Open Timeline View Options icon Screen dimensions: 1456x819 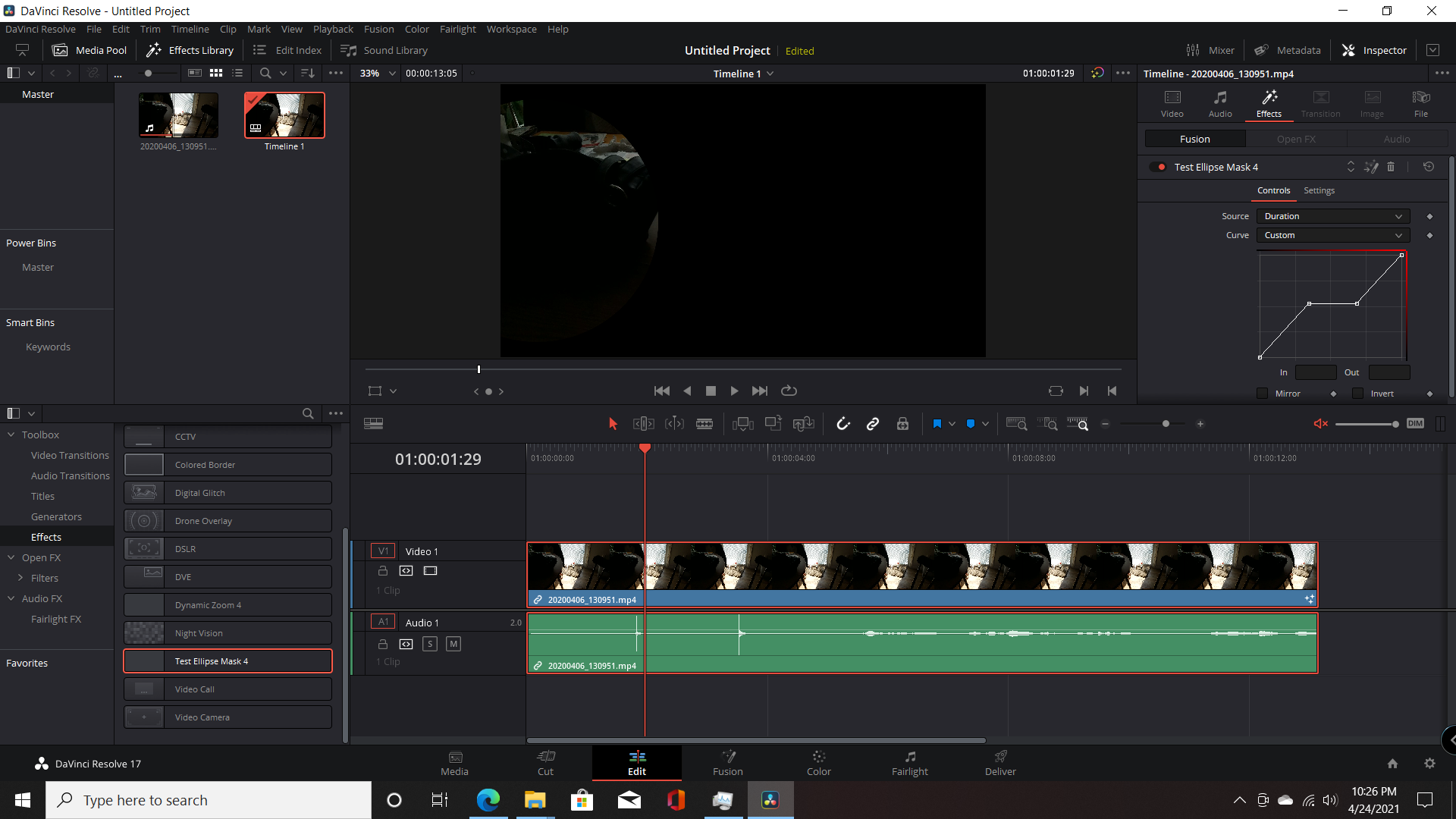pyautogui.click(x=373, y=423)
